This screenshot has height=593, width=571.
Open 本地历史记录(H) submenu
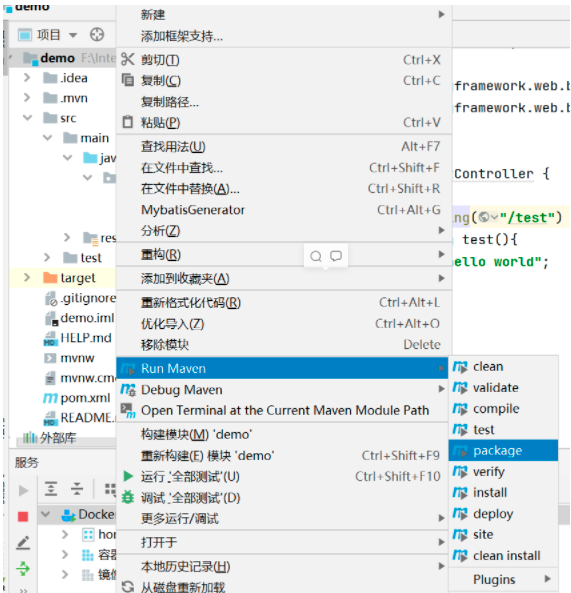click(x=282, y=567)
